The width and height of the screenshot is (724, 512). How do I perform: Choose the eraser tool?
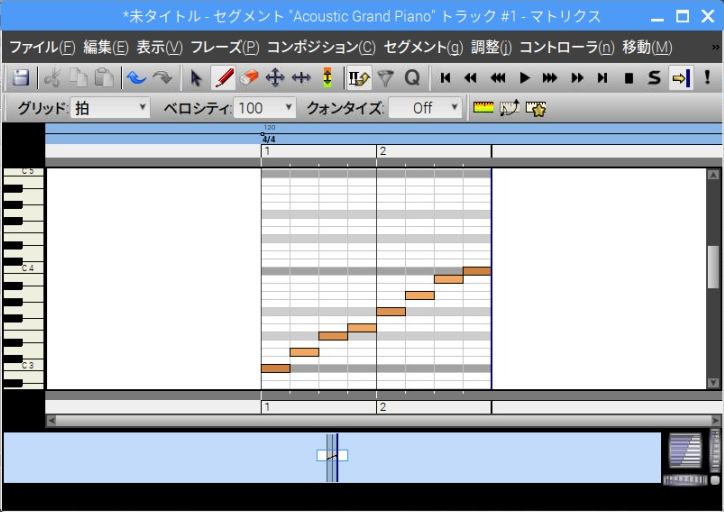249,78
